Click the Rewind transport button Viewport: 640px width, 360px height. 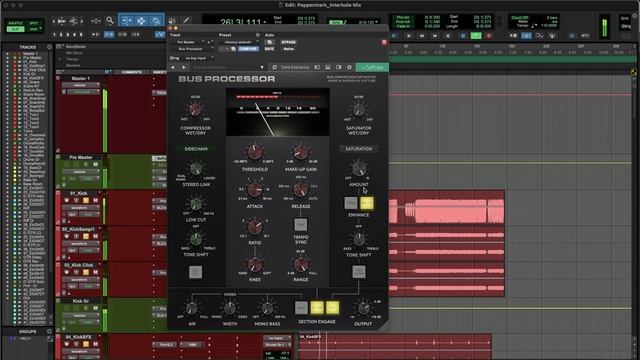[422, 36]
